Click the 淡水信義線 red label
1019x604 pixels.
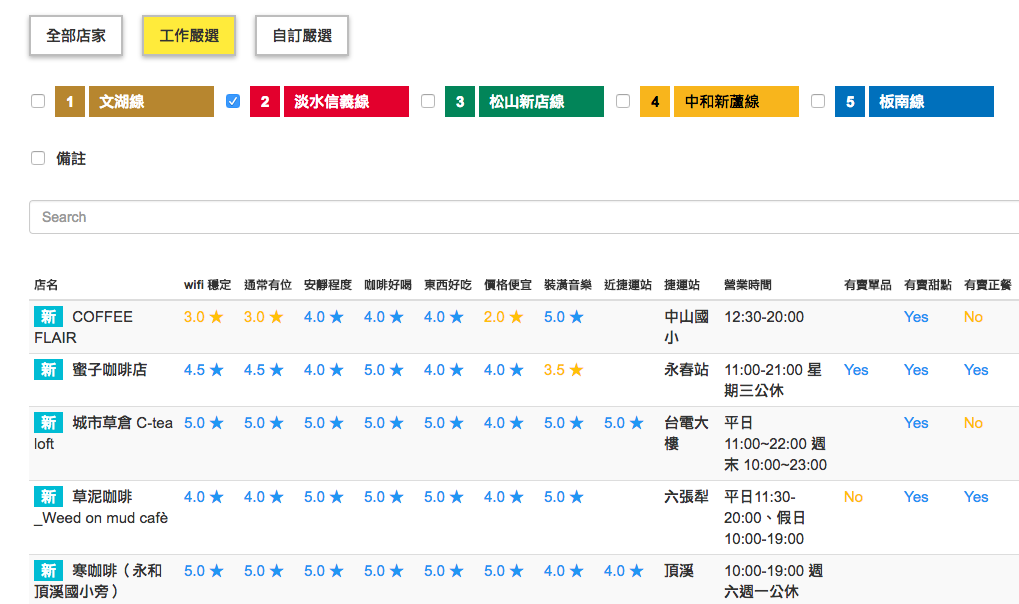(346, 101)
